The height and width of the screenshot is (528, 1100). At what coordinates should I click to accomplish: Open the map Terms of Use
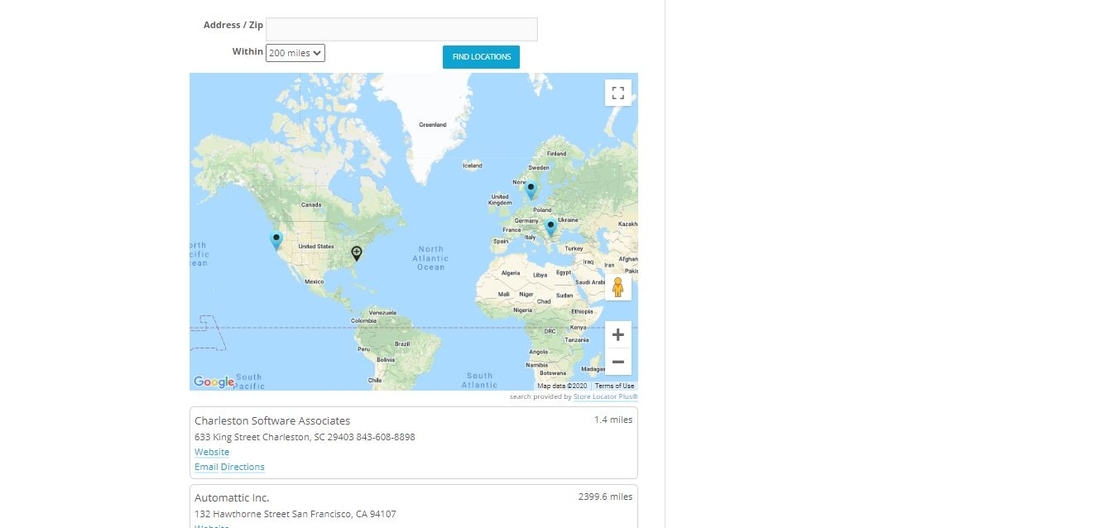[614, 386]
